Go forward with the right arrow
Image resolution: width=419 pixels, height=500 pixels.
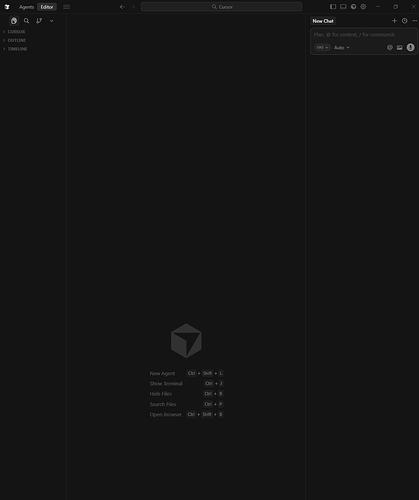133,7
